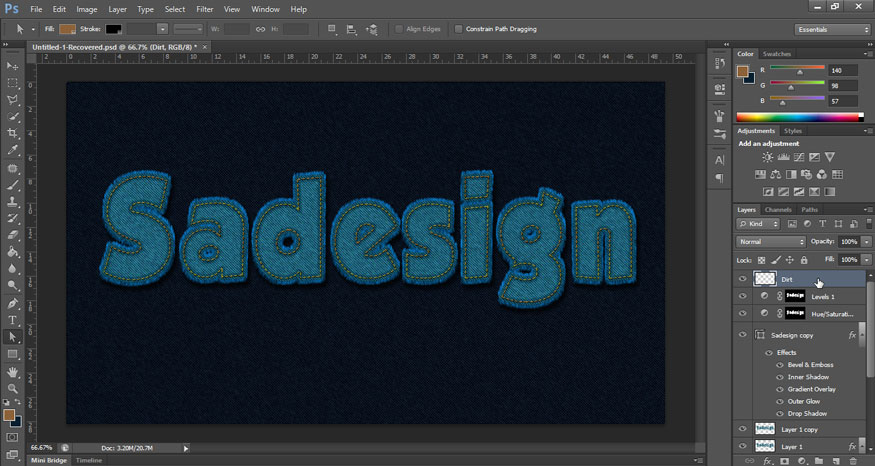Add layer mask from Layers panel bottom
The width and height of the screenshot is (875, 466).
coord(785,461)
